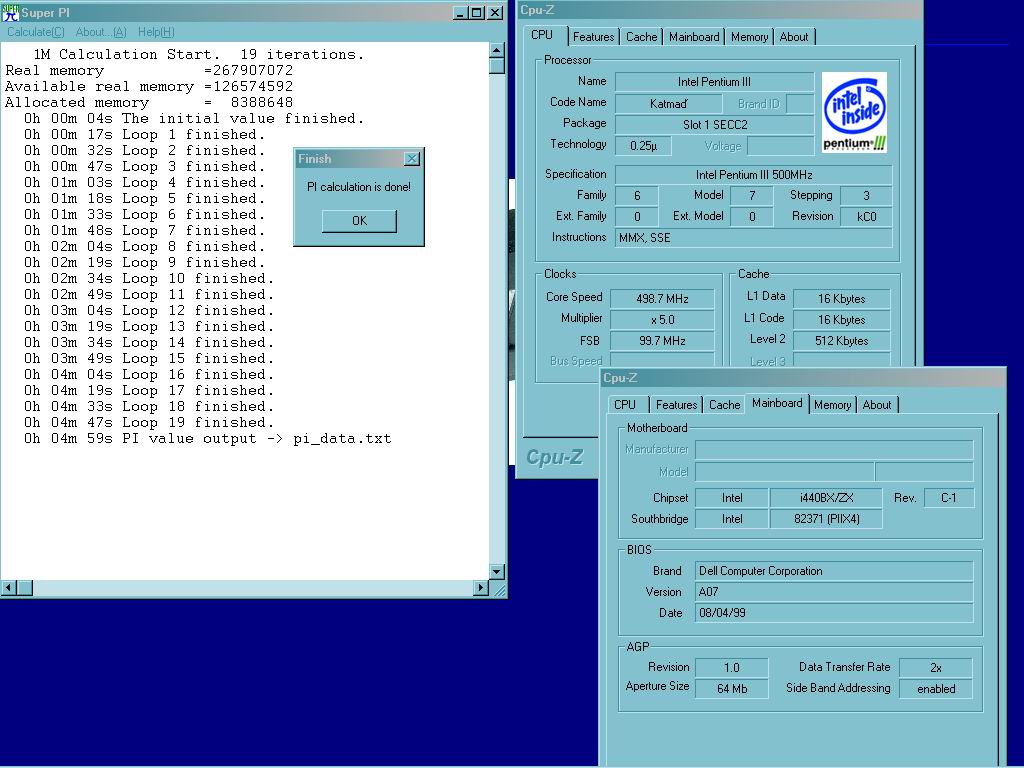Switch to Features tab in back Cpu-Z window
The height and width of the screenshot is (768, 1024).
tap(594, 37)
